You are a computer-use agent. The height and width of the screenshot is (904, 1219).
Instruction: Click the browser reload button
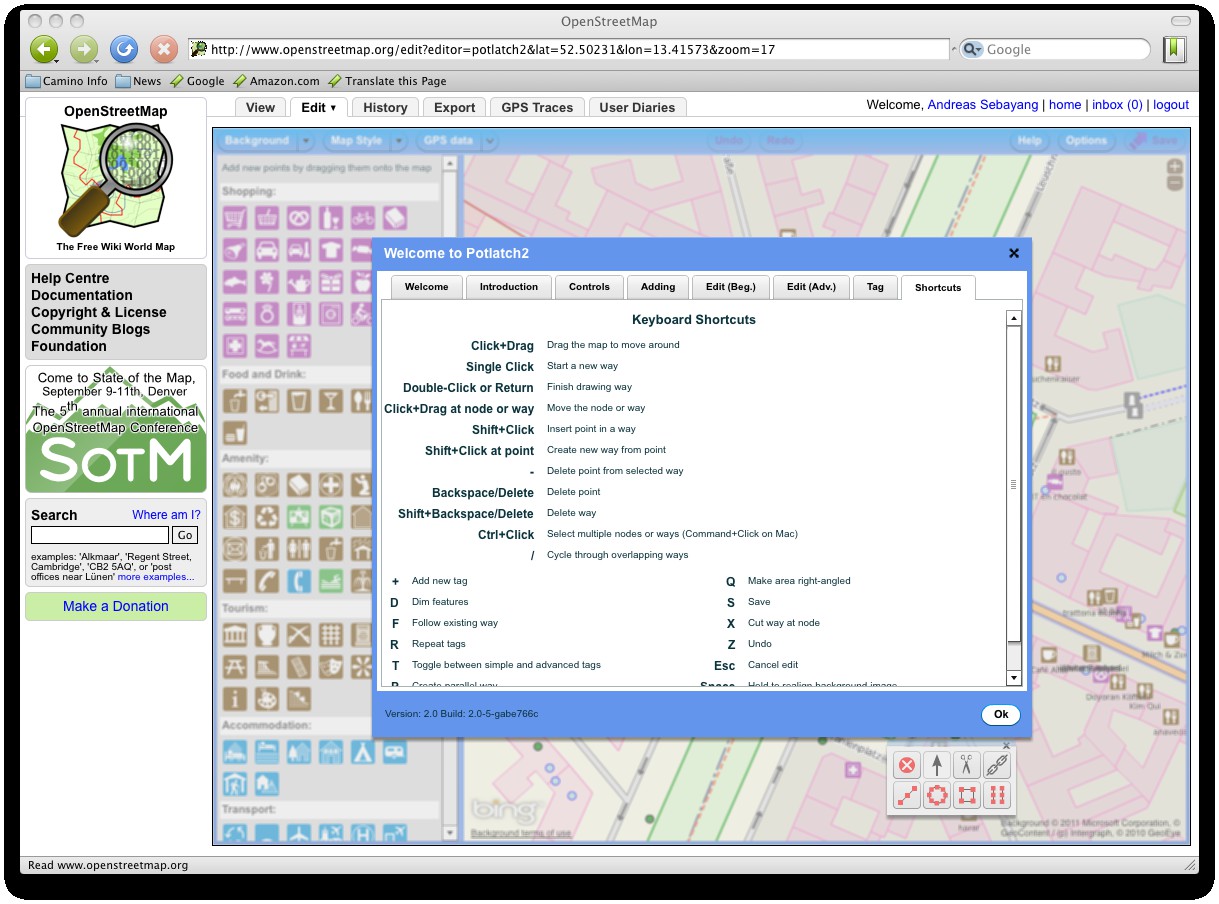click(124, 49)
